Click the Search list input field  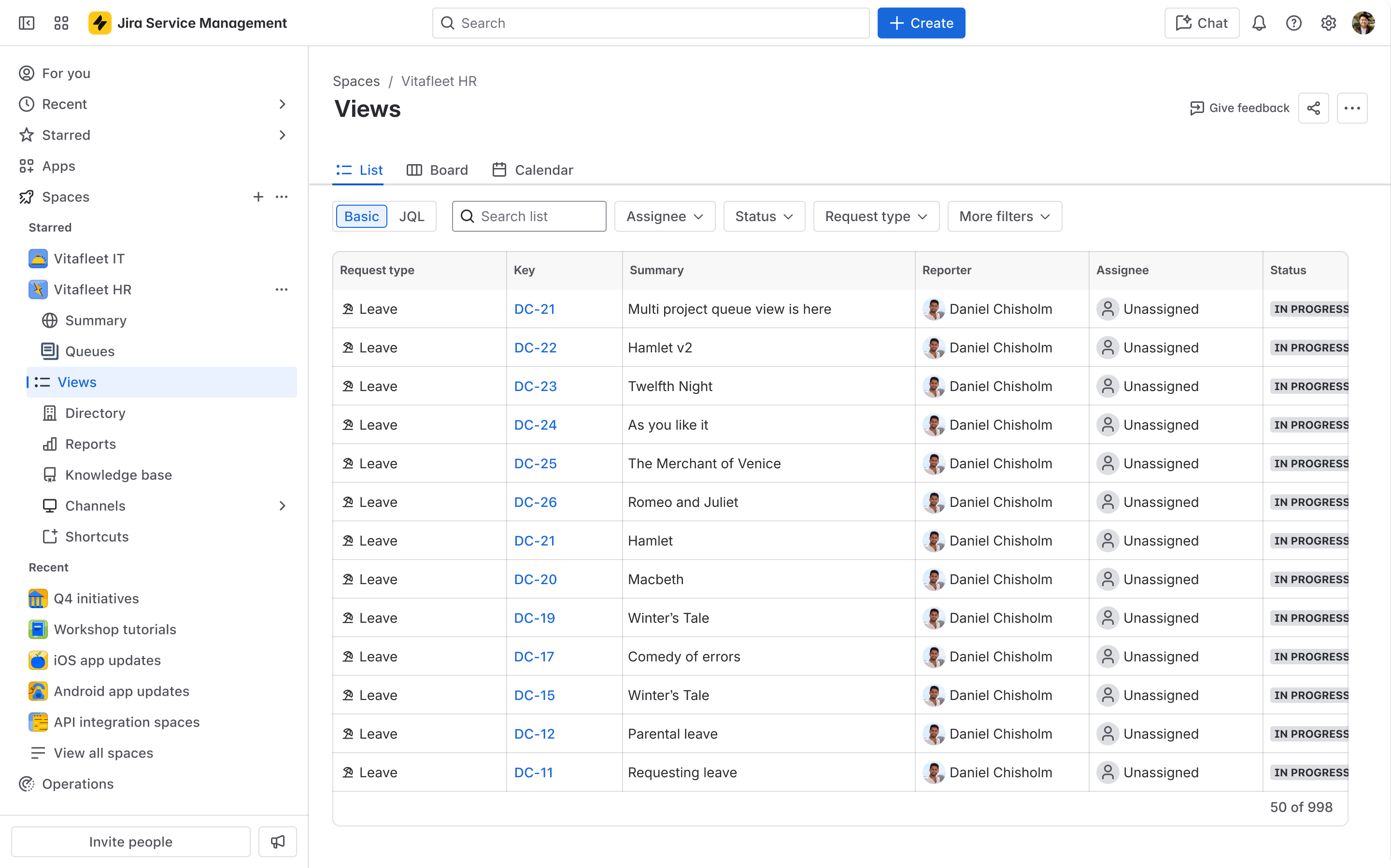coord(529,216)
